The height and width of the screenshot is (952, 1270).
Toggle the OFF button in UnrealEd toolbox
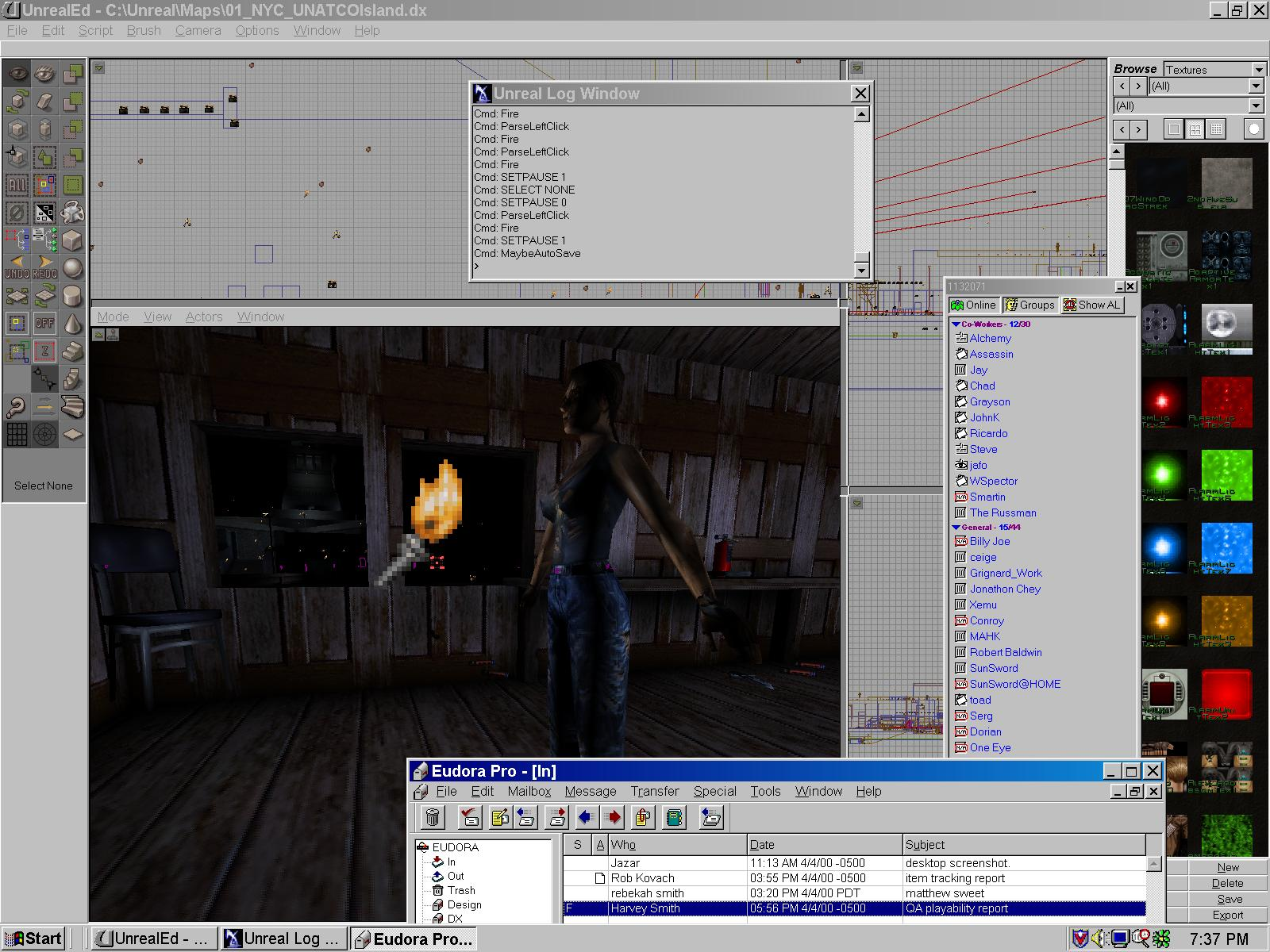pos(44,323)
